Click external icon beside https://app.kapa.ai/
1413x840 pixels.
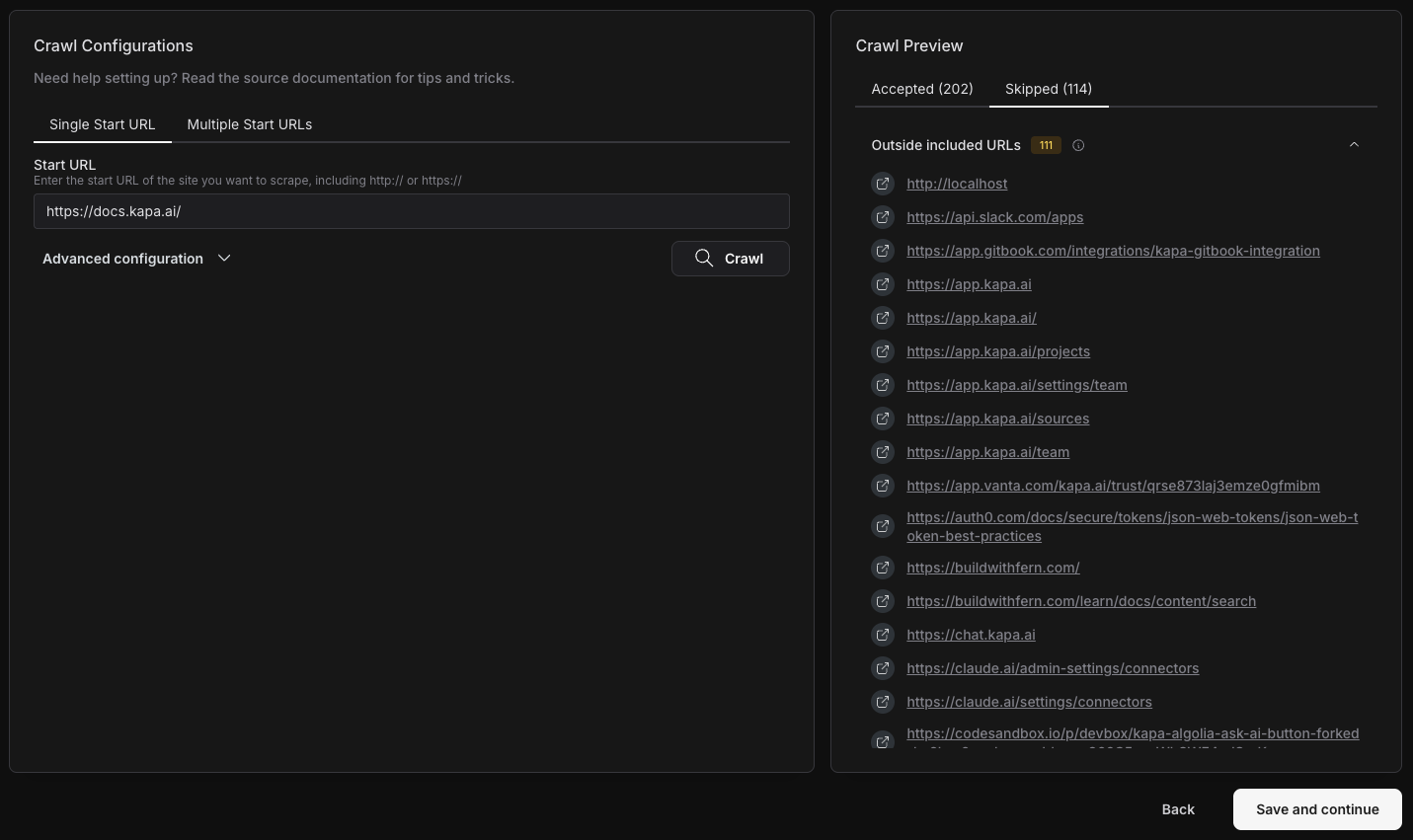883,318
